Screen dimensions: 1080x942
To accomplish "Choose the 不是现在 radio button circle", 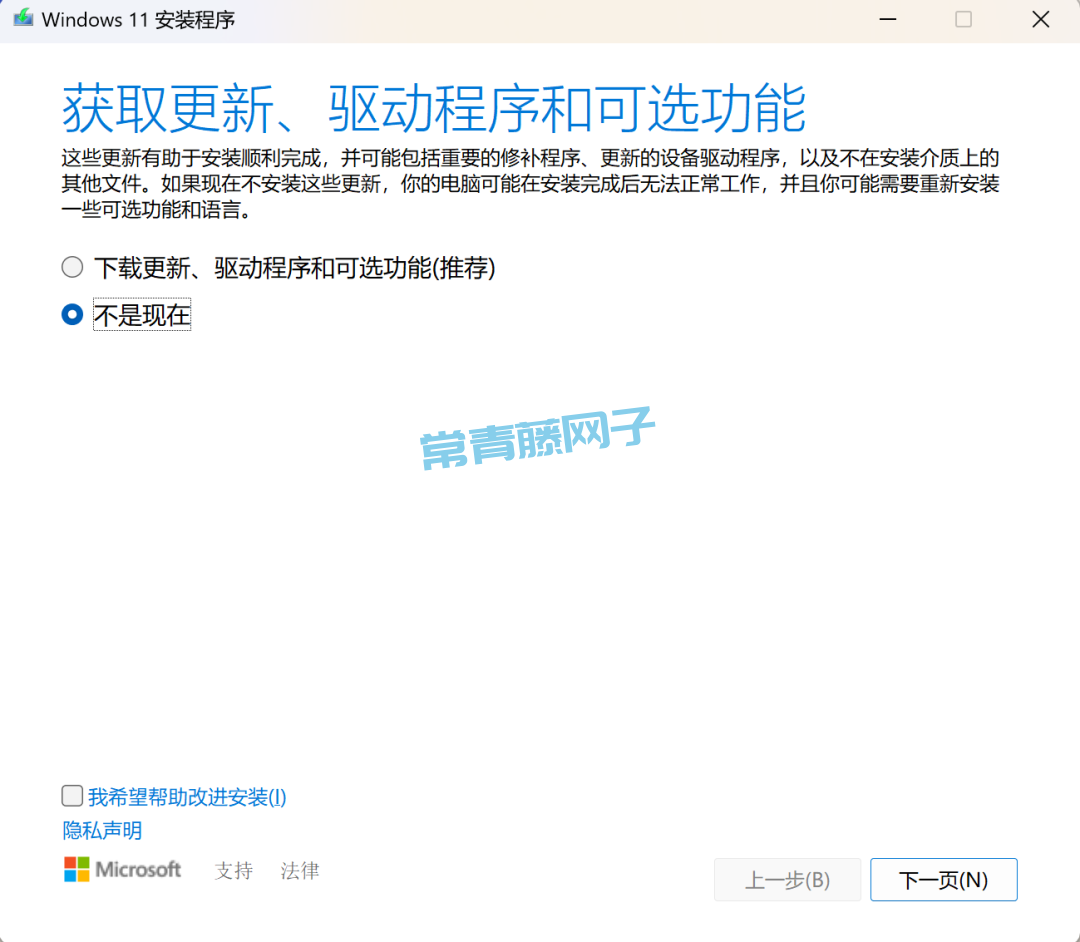I will tap(72, 315).
